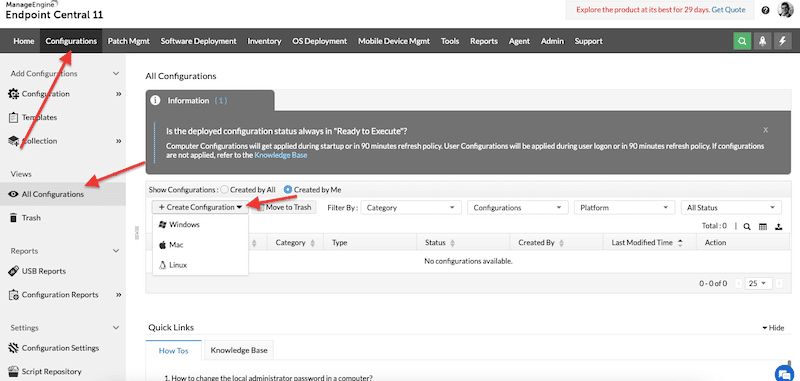Viewport: 800px width, 381px height.
Task: Open the Admin menu
Action: (552, 41)
